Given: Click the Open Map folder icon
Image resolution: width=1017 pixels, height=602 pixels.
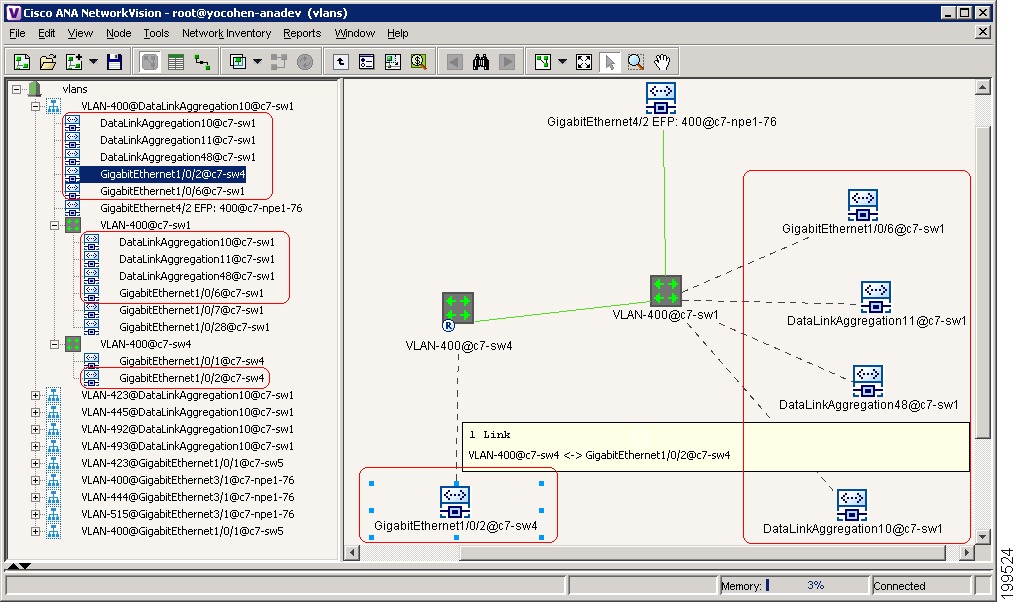Looking at the screenshot, I should pyautogui.click(x=47, y=62).
